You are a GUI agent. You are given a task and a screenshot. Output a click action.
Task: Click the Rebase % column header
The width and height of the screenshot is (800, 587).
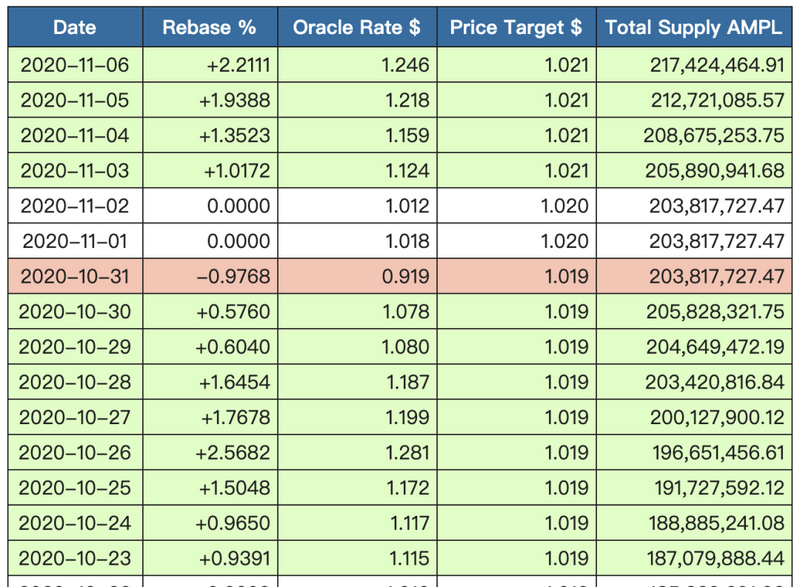tap(210, 27)
